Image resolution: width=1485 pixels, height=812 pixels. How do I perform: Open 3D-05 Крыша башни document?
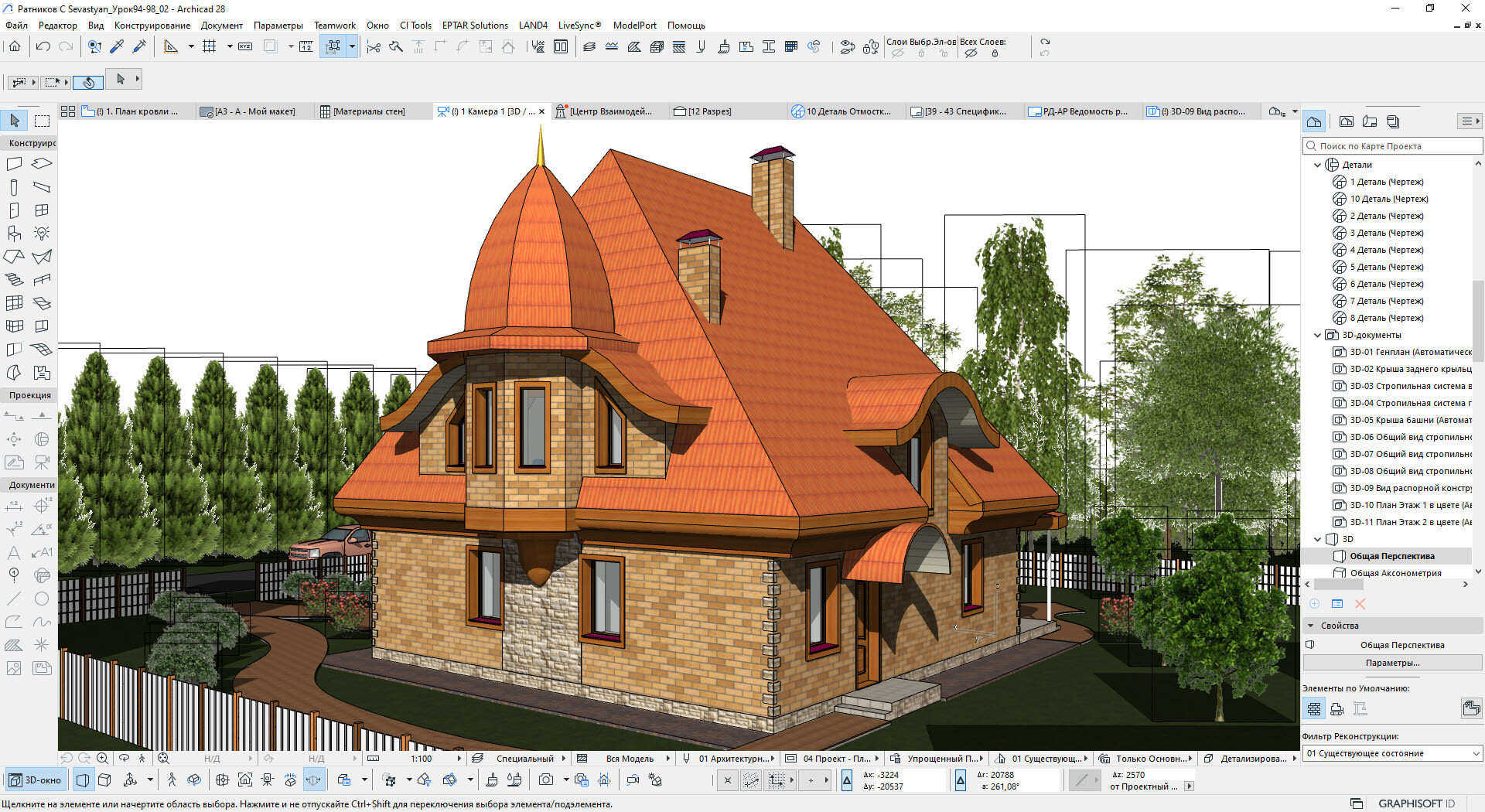pyautogui.click(x=1410, y=420)
